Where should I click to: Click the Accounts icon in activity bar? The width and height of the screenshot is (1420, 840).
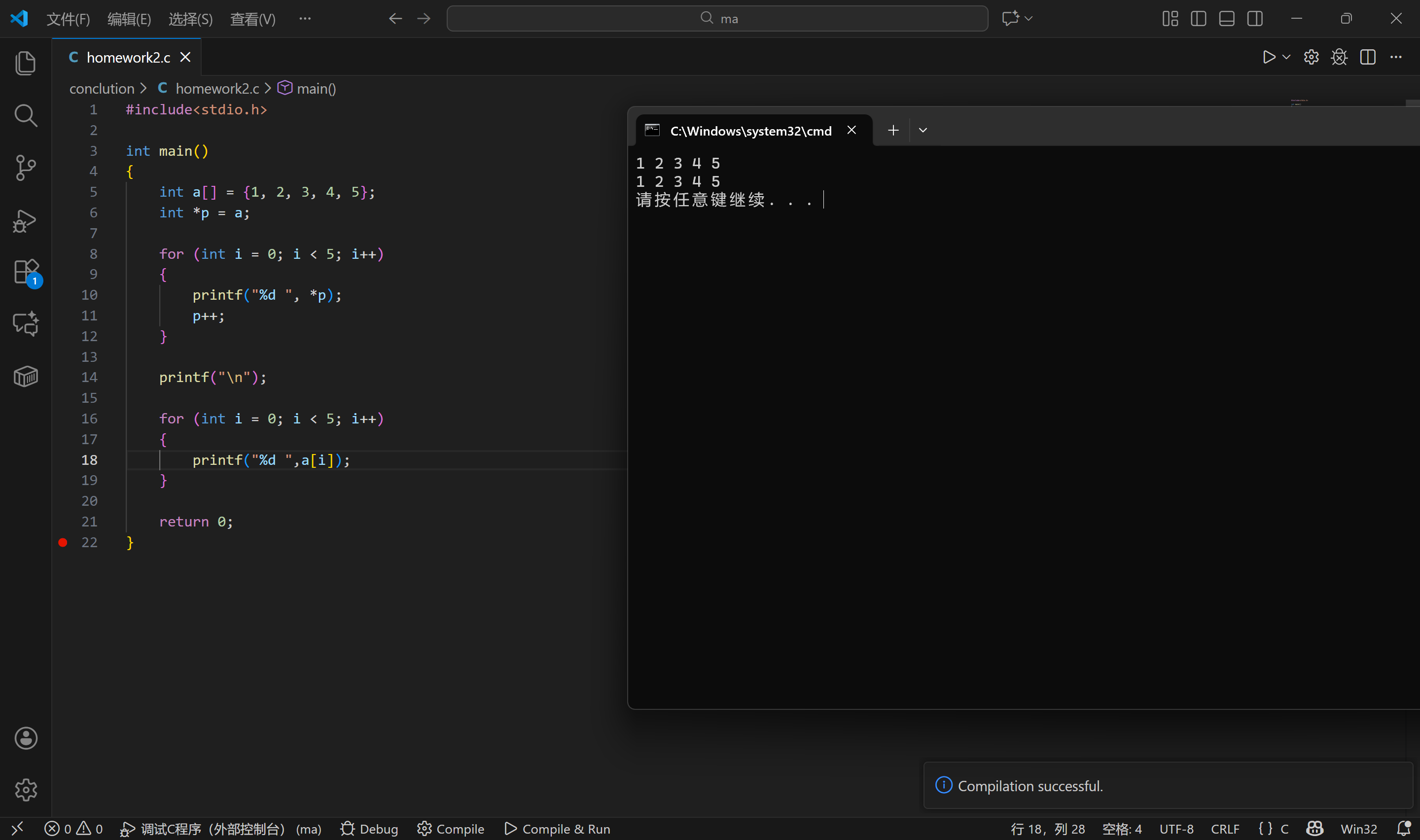click(26, 738)
